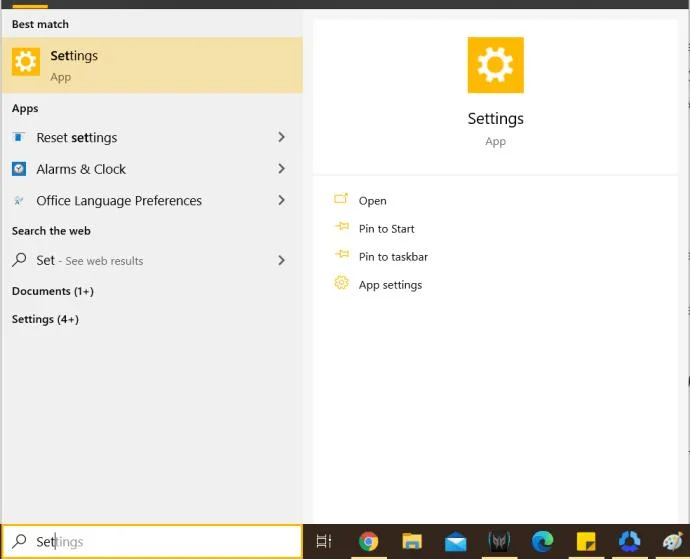
Task: Open Sticky Notes from the taskbar
Action: tap(586, 541)
